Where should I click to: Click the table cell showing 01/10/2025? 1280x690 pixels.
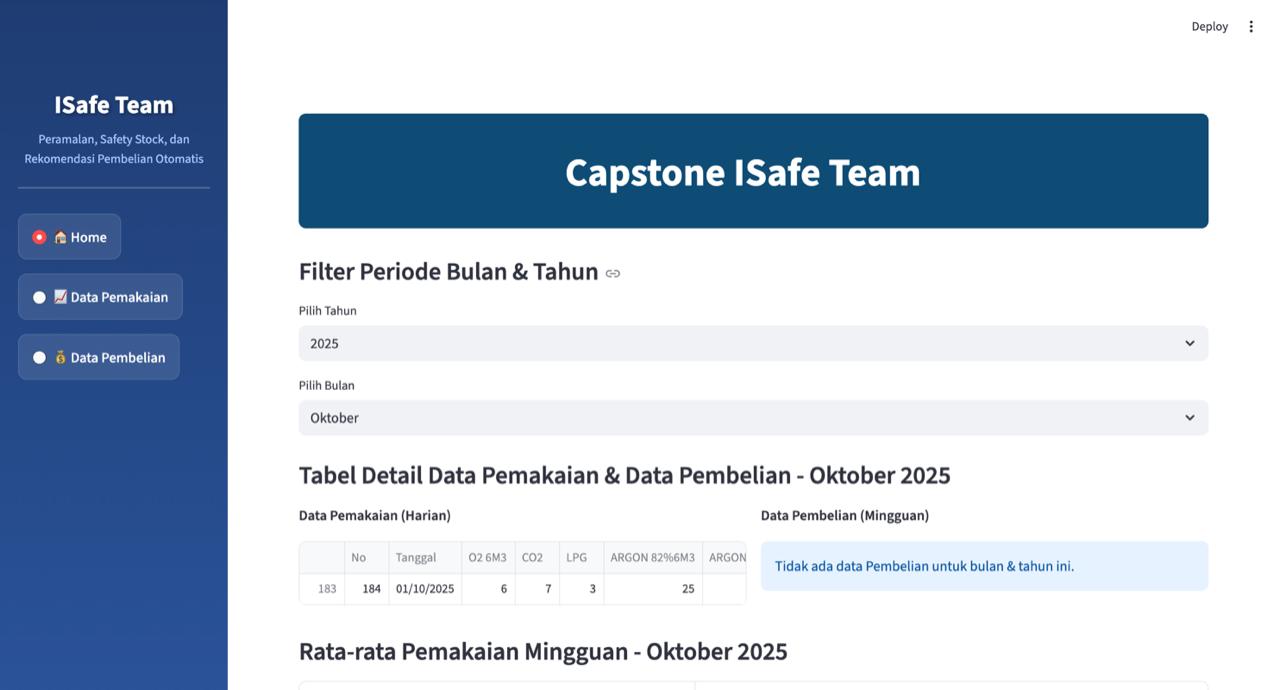[x=424, y=588]
